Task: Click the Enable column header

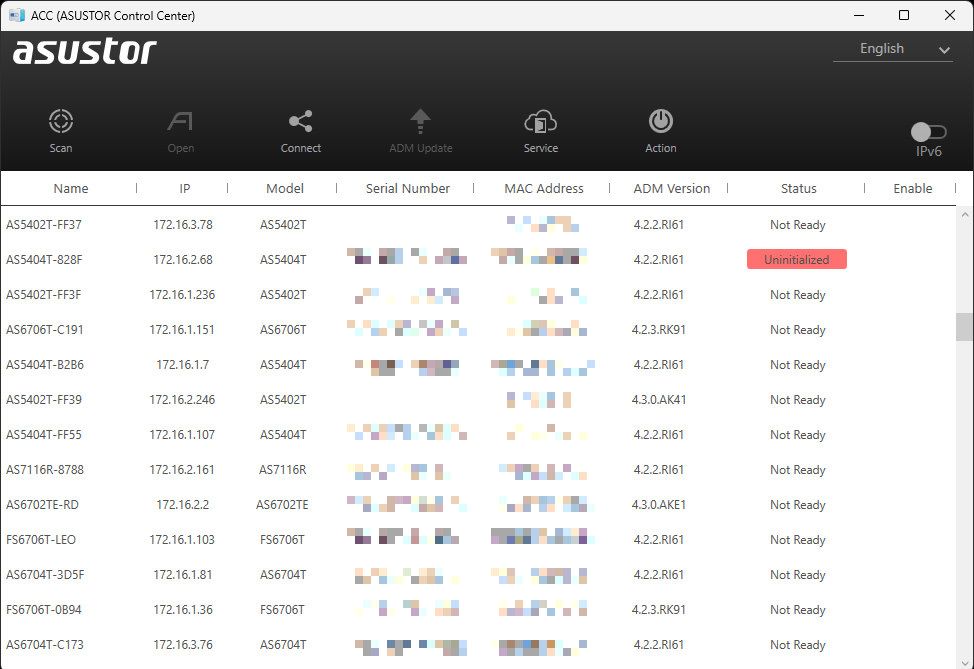Action: click(x=913, y=188)
